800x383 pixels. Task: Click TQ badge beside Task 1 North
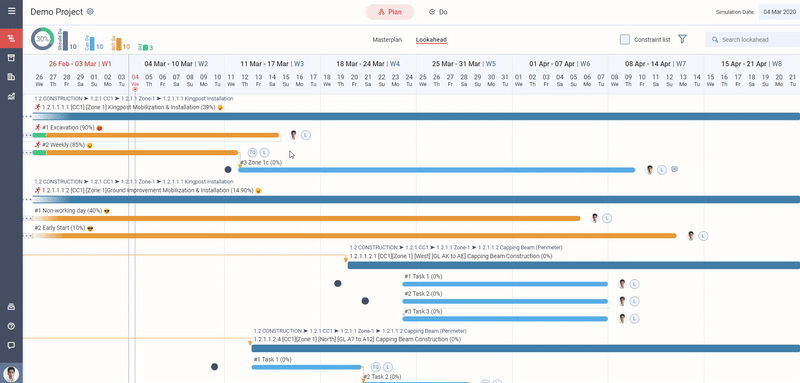tap(376, 367)
